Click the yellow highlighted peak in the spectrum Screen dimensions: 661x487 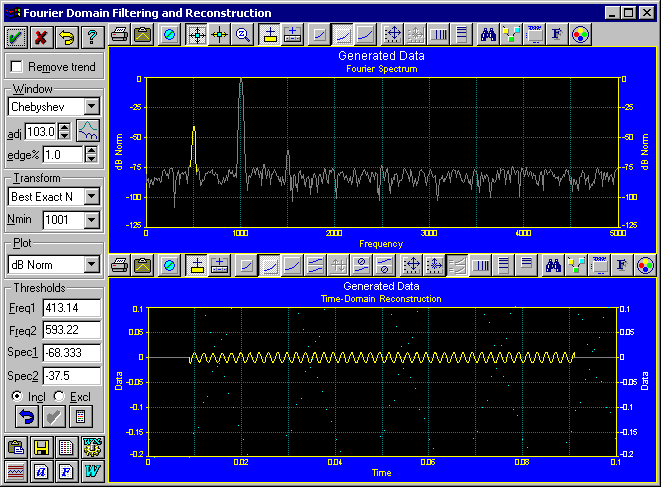tap(194, 148)
